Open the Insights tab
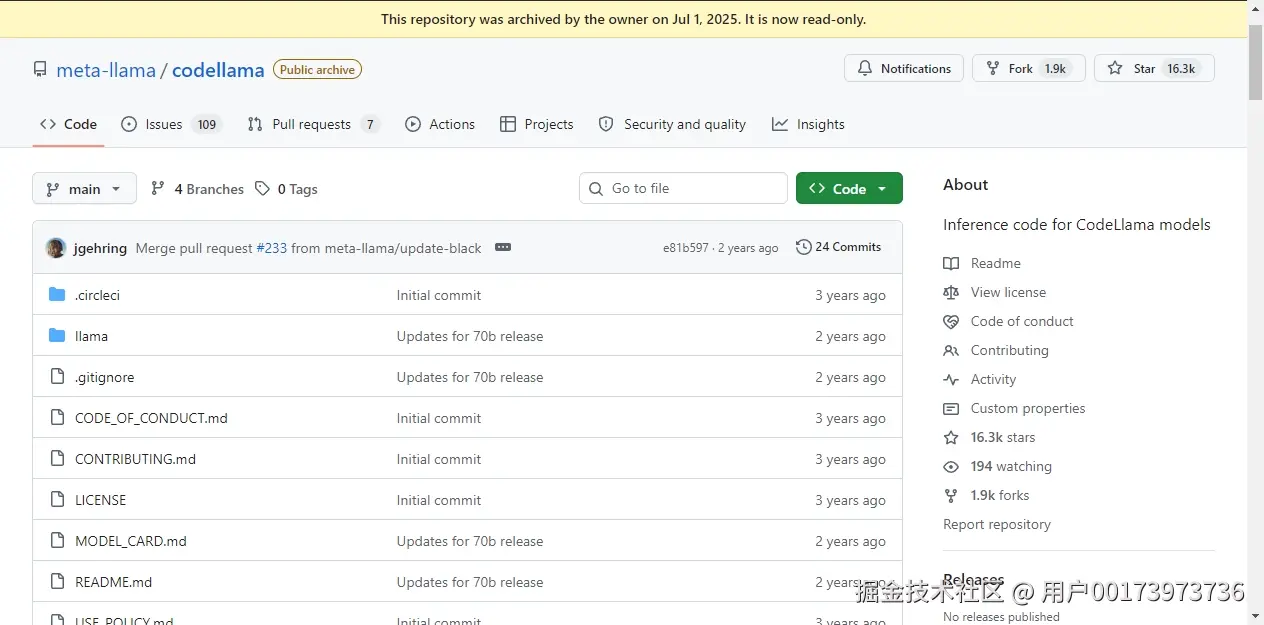Image resolution: width=1264 pixels, height=625 pixels. pos(808,124)
